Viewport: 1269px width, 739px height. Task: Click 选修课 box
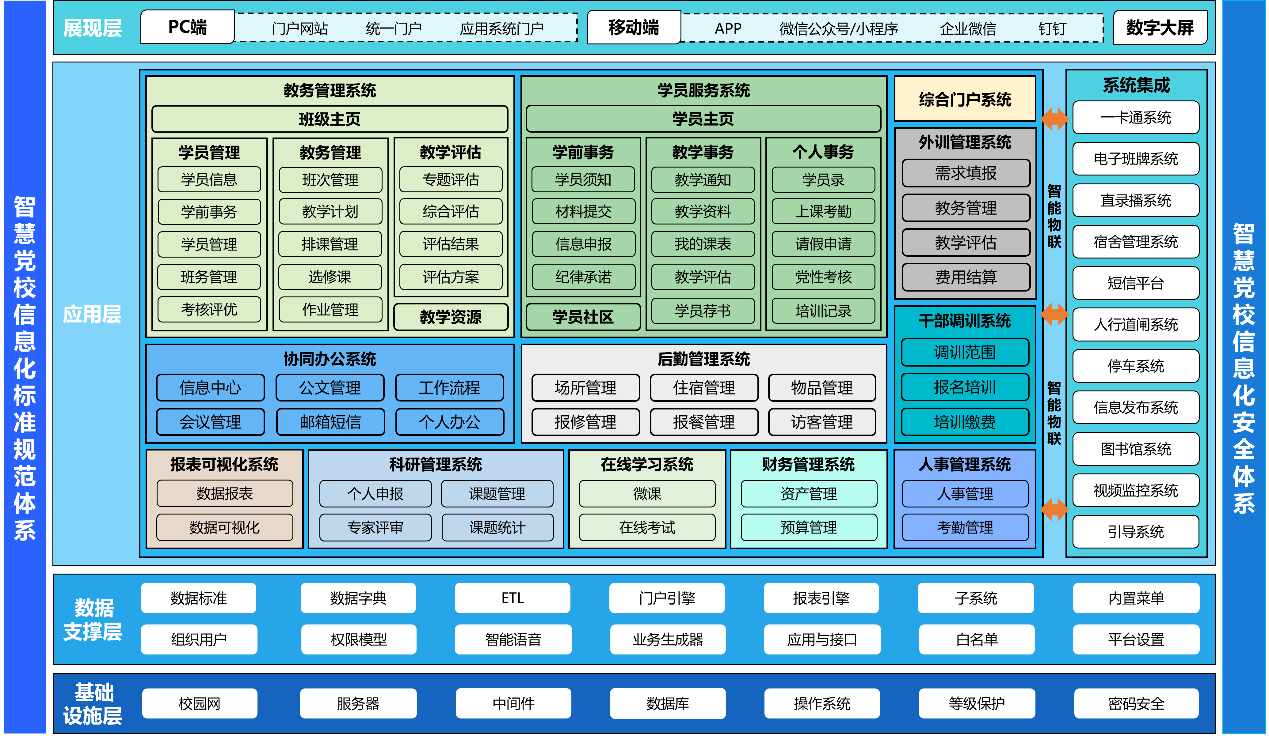(x=330, y=277)
